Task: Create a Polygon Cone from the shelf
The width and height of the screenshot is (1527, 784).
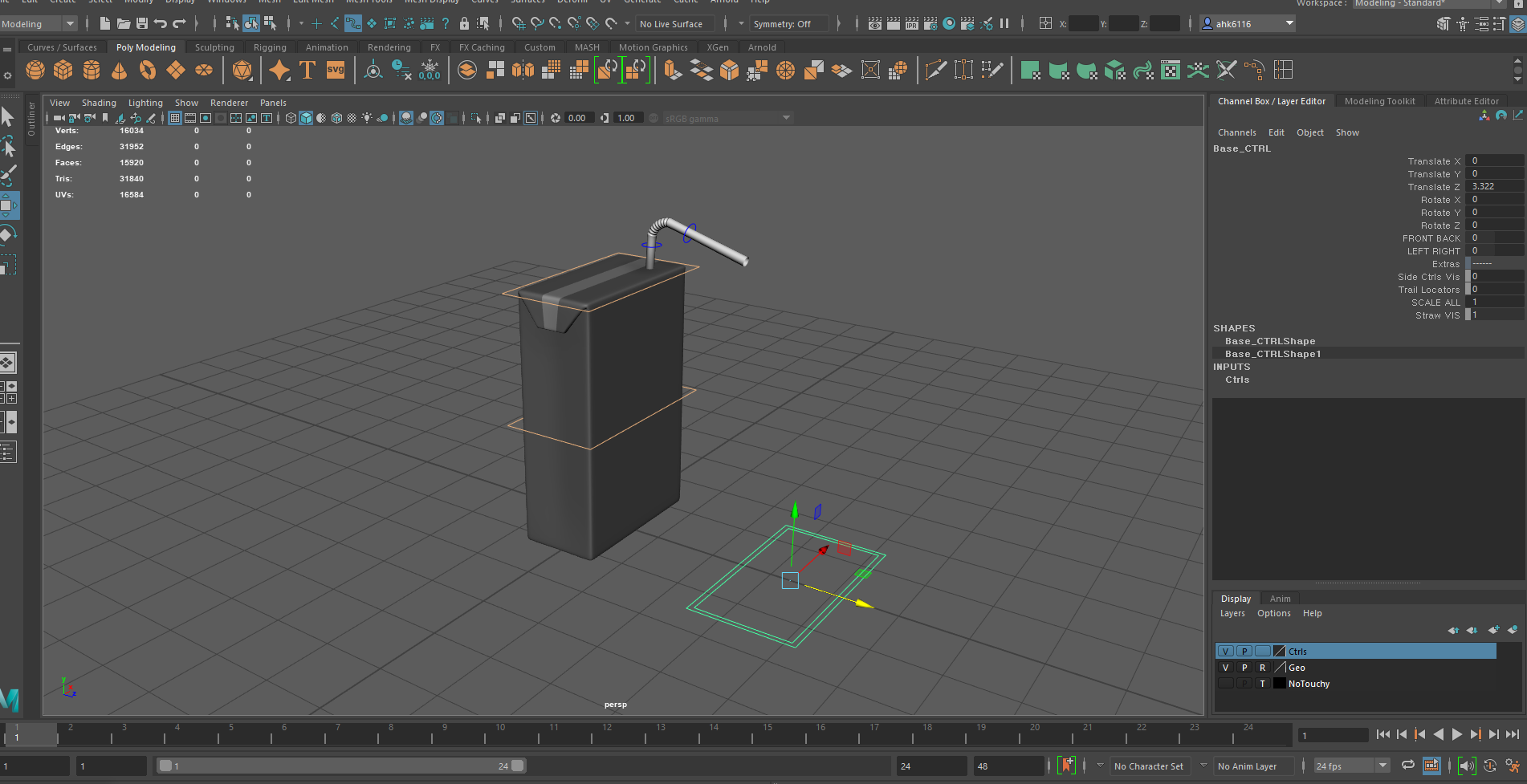Action: click(119, 70)
